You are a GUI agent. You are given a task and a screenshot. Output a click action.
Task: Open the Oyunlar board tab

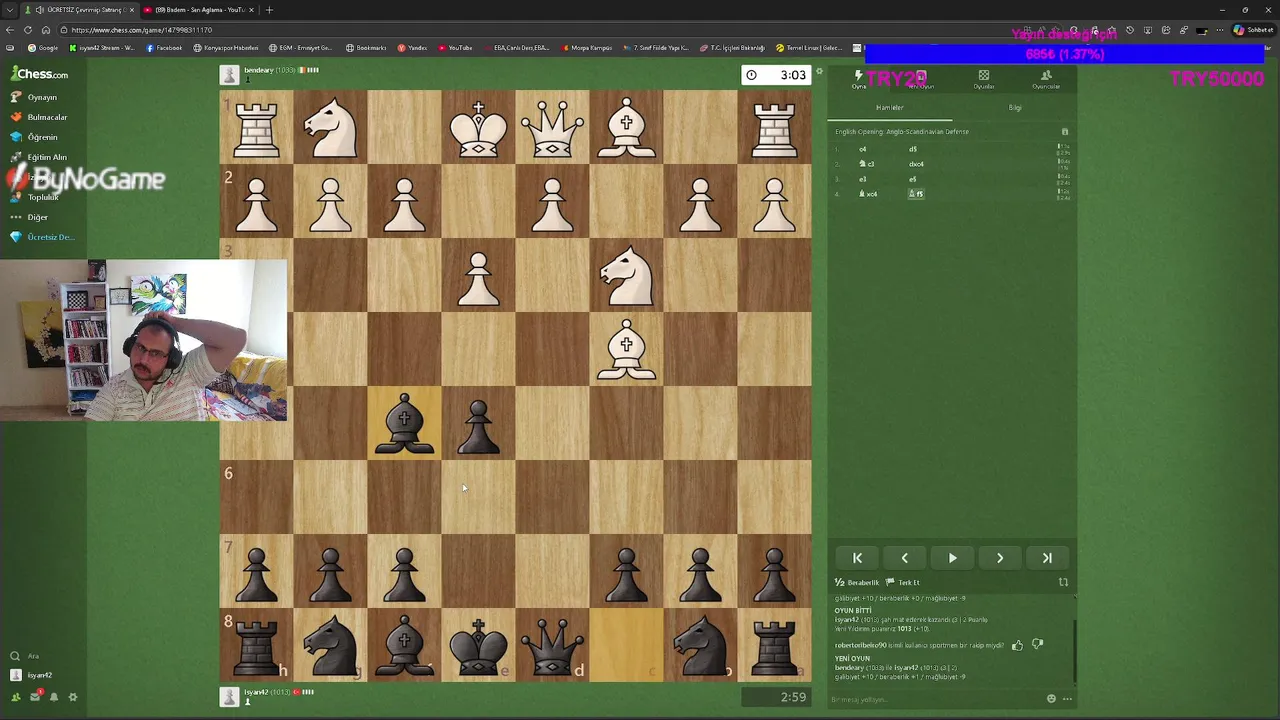pos(984,79)
